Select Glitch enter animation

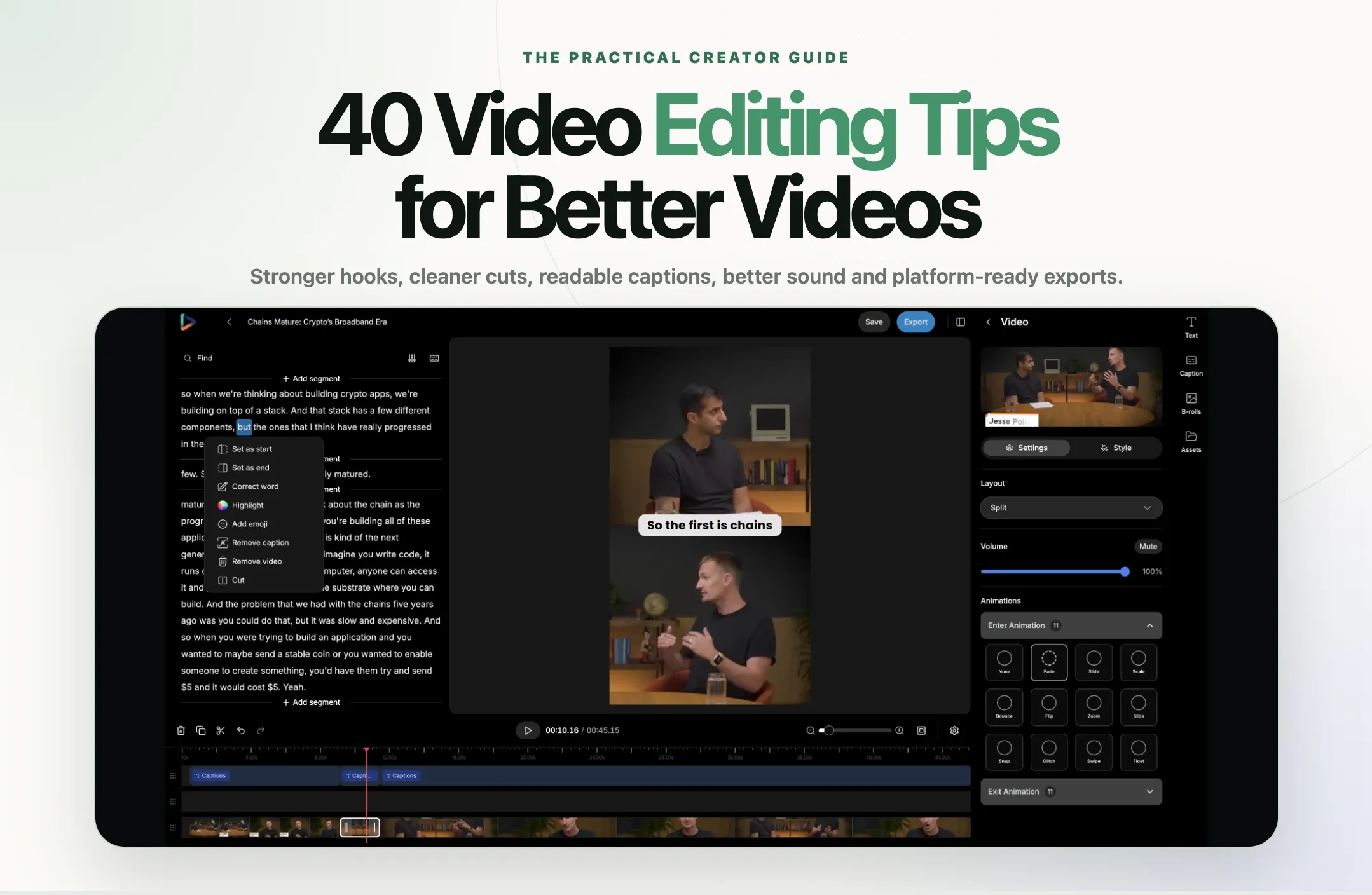1049,752
